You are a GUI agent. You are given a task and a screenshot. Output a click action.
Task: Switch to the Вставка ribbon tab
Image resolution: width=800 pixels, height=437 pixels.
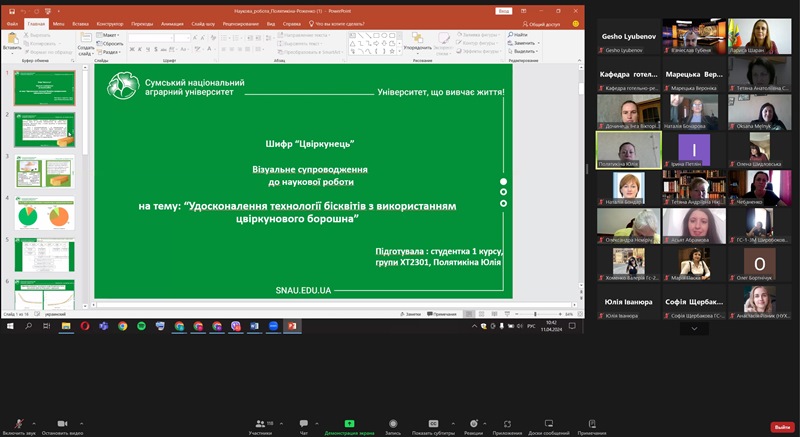pos(82,22)
